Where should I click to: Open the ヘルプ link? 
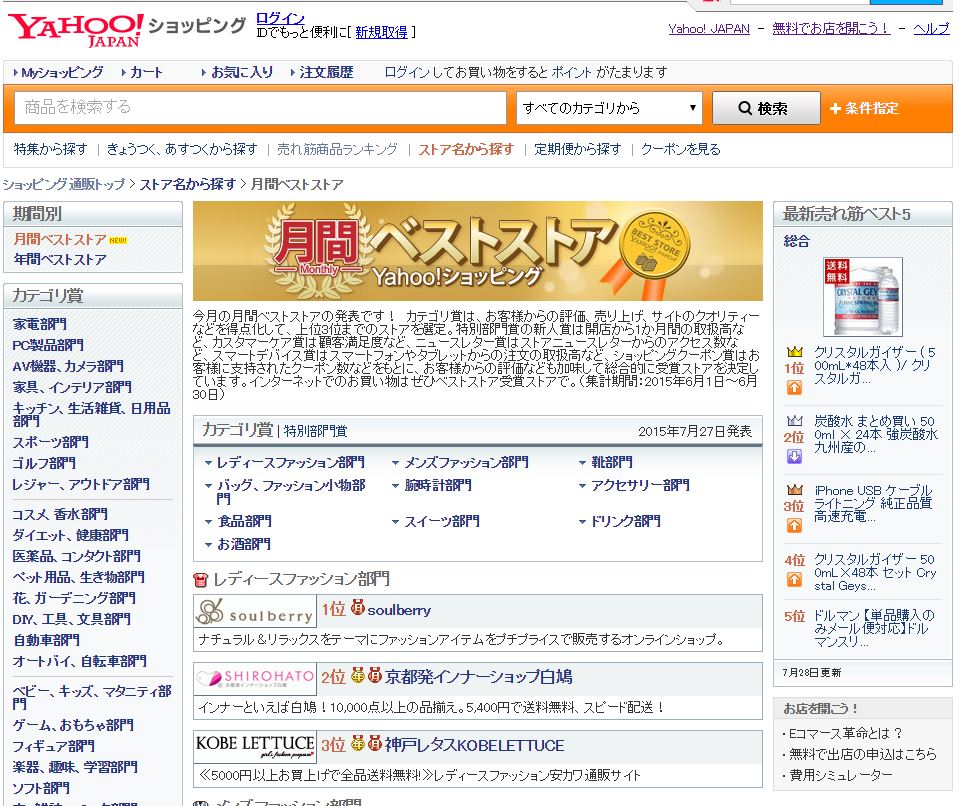point(931,28)
